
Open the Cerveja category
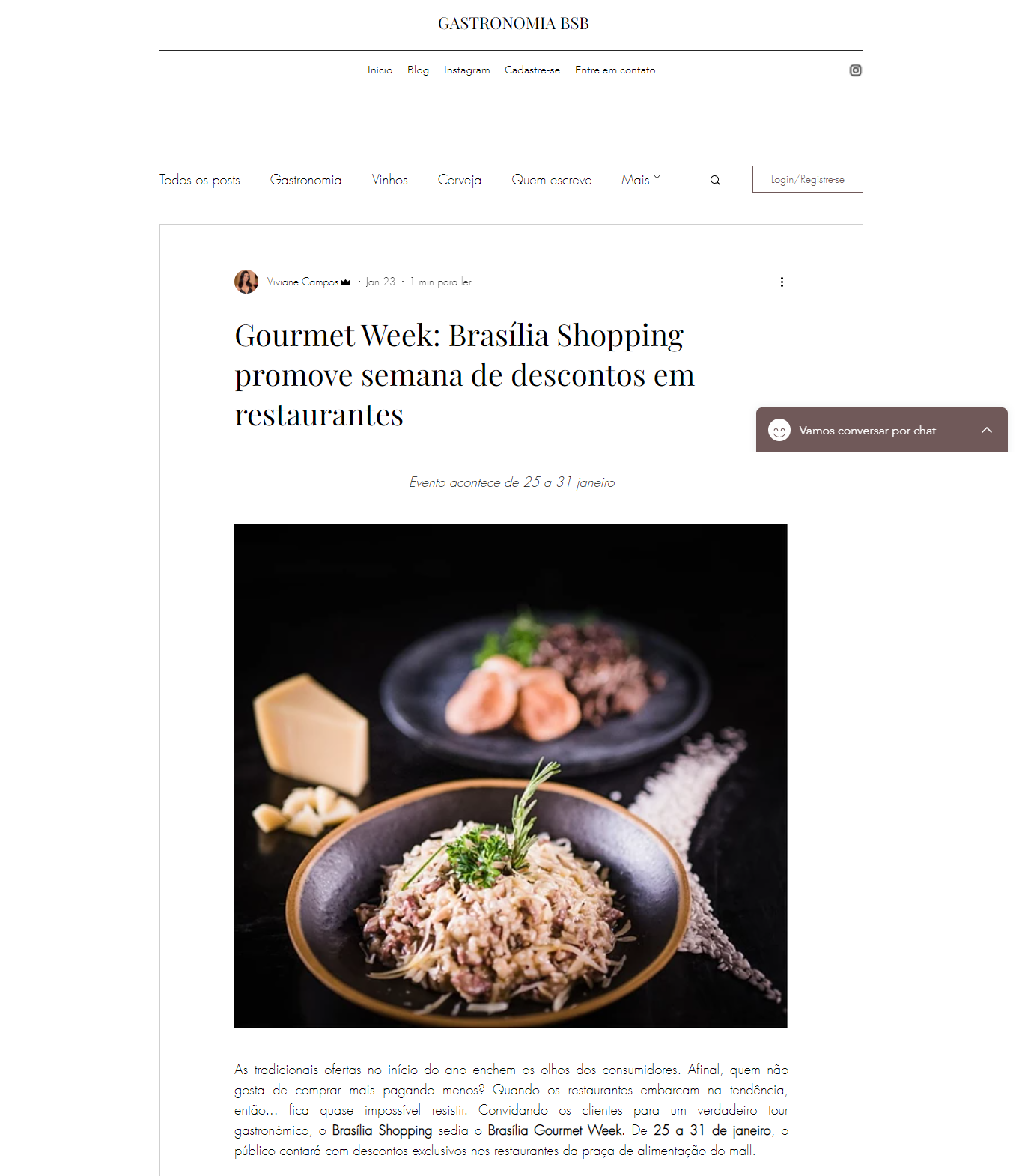point(460,180)
